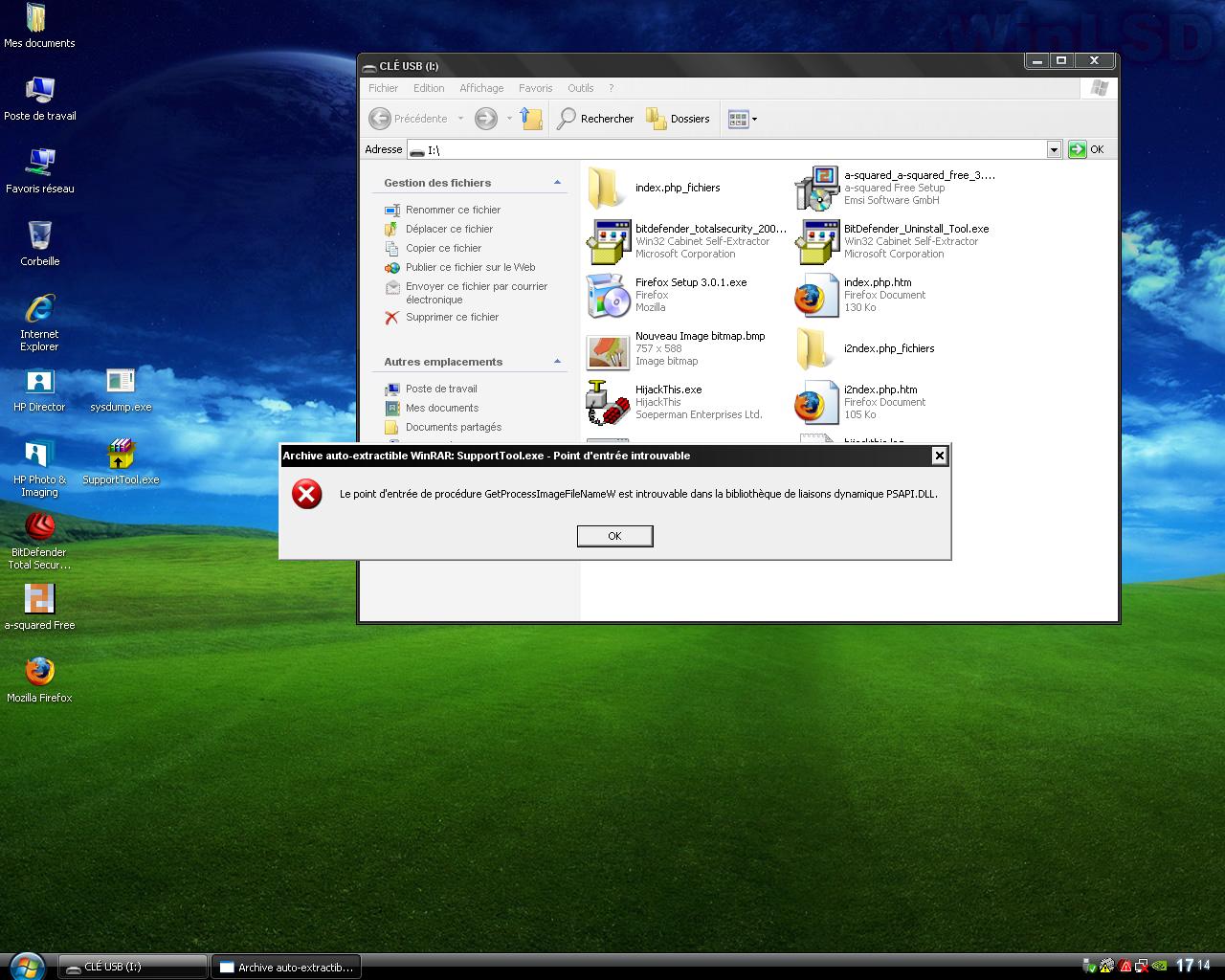
Task: Switch to Archive auto-extractible taskbar button
Action: point(286,967)
